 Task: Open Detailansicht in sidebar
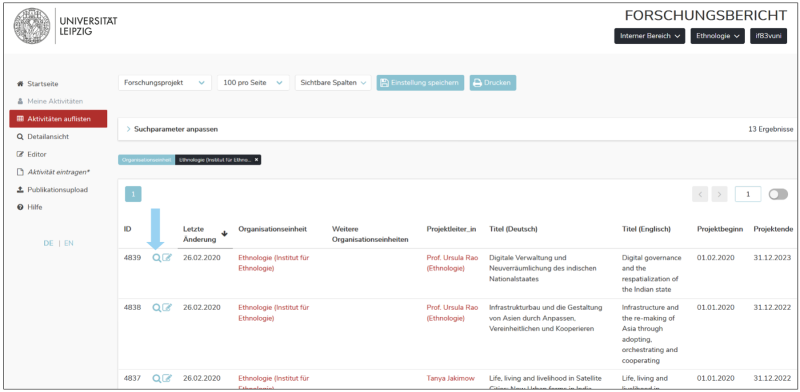point(43,137)
